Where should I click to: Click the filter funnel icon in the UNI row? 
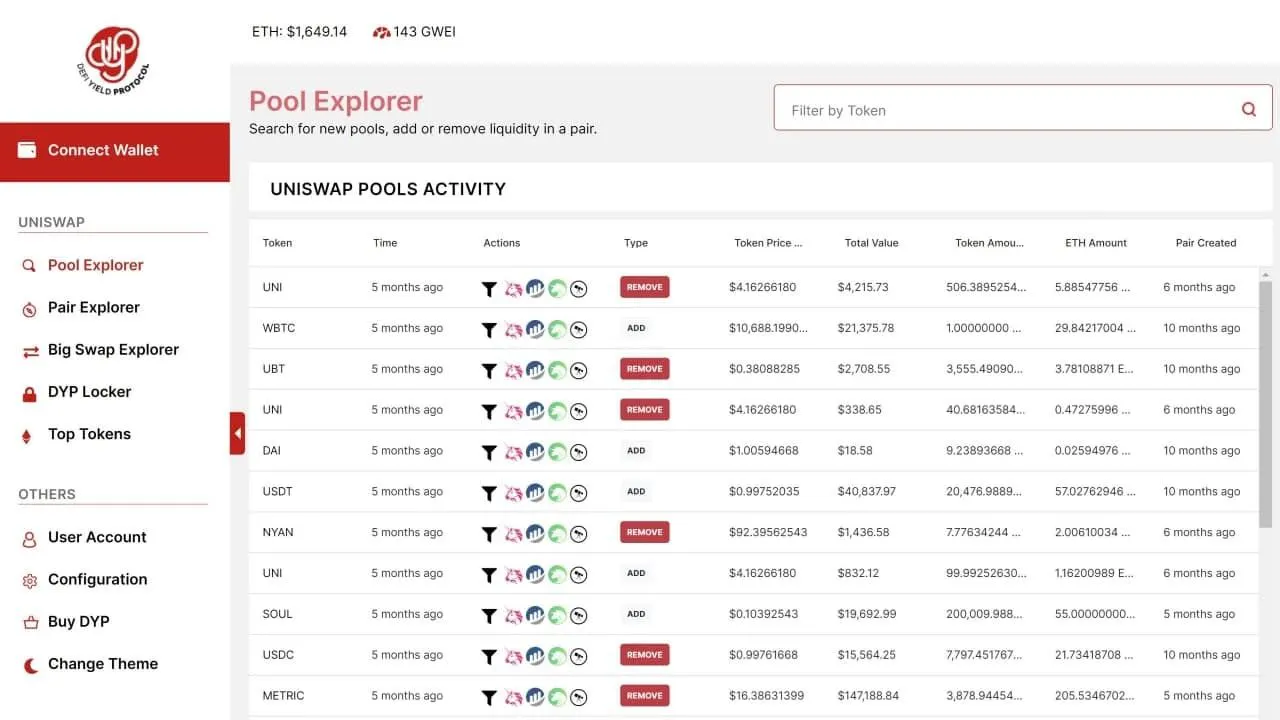click(489, 287)
